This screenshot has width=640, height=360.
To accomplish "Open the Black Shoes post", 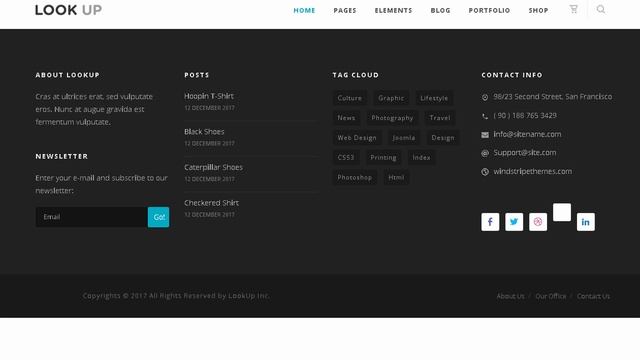I will [x=204, y=131].
